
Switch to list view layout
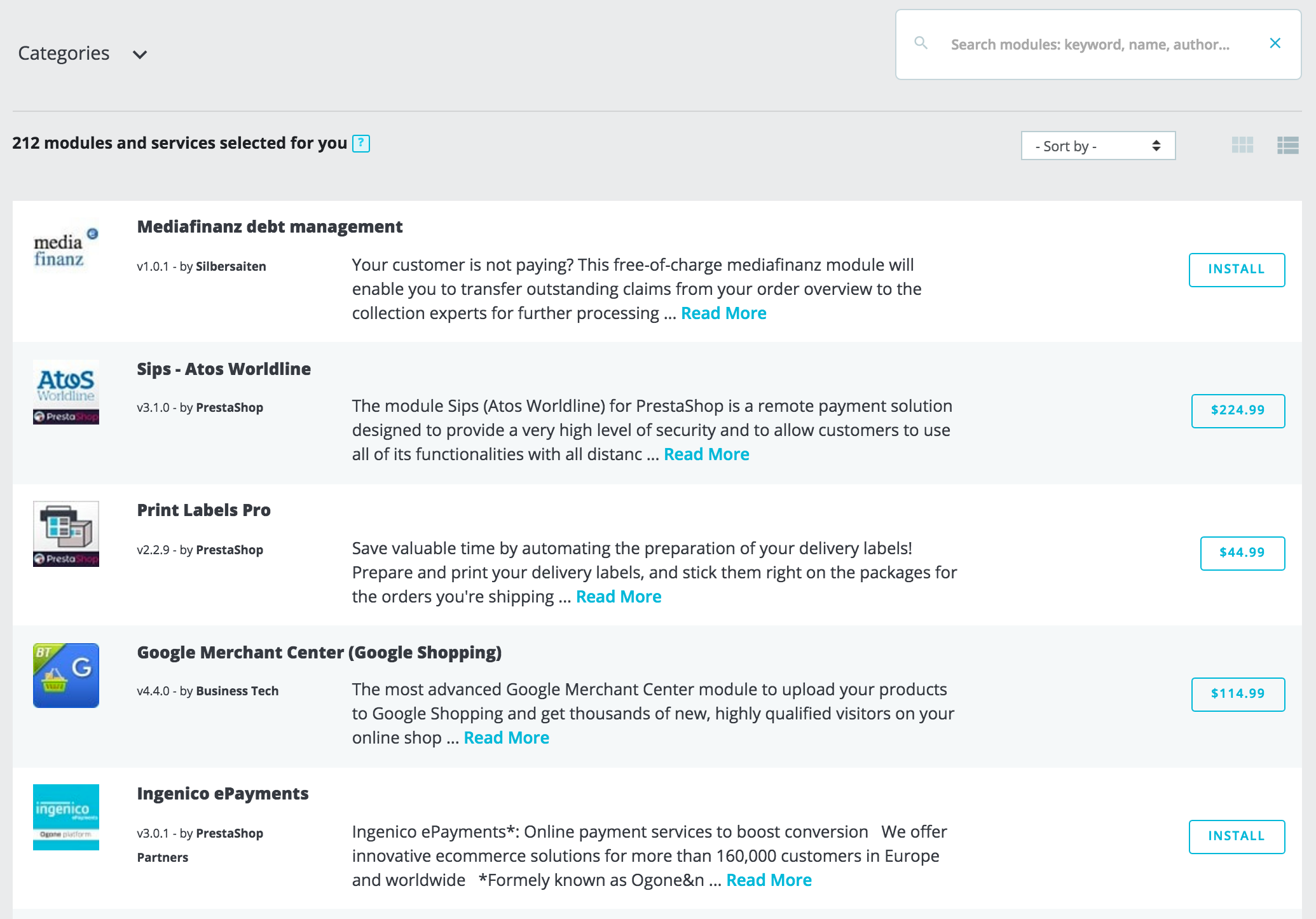click(1288, 146)
